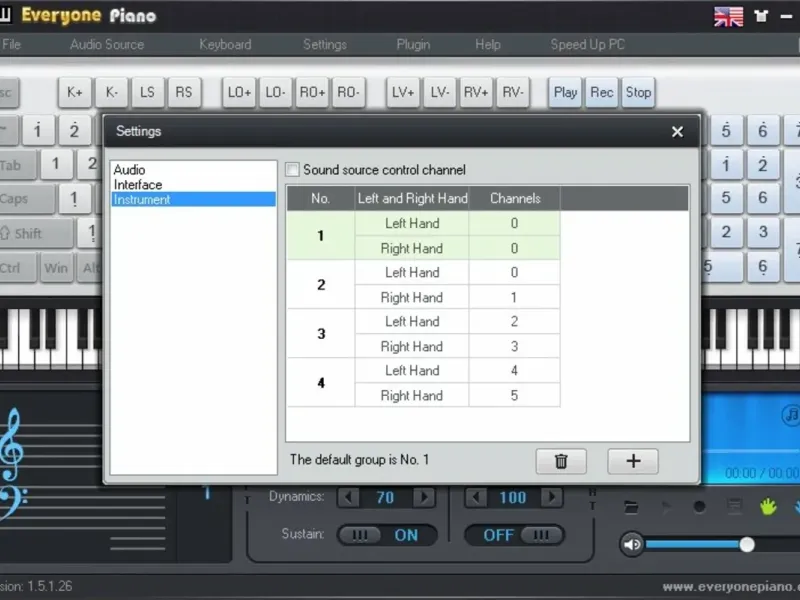The height and width of the screenshot is (600, 800).
Task: Click the playlist icon in player panel
Action: pos(734,507)
